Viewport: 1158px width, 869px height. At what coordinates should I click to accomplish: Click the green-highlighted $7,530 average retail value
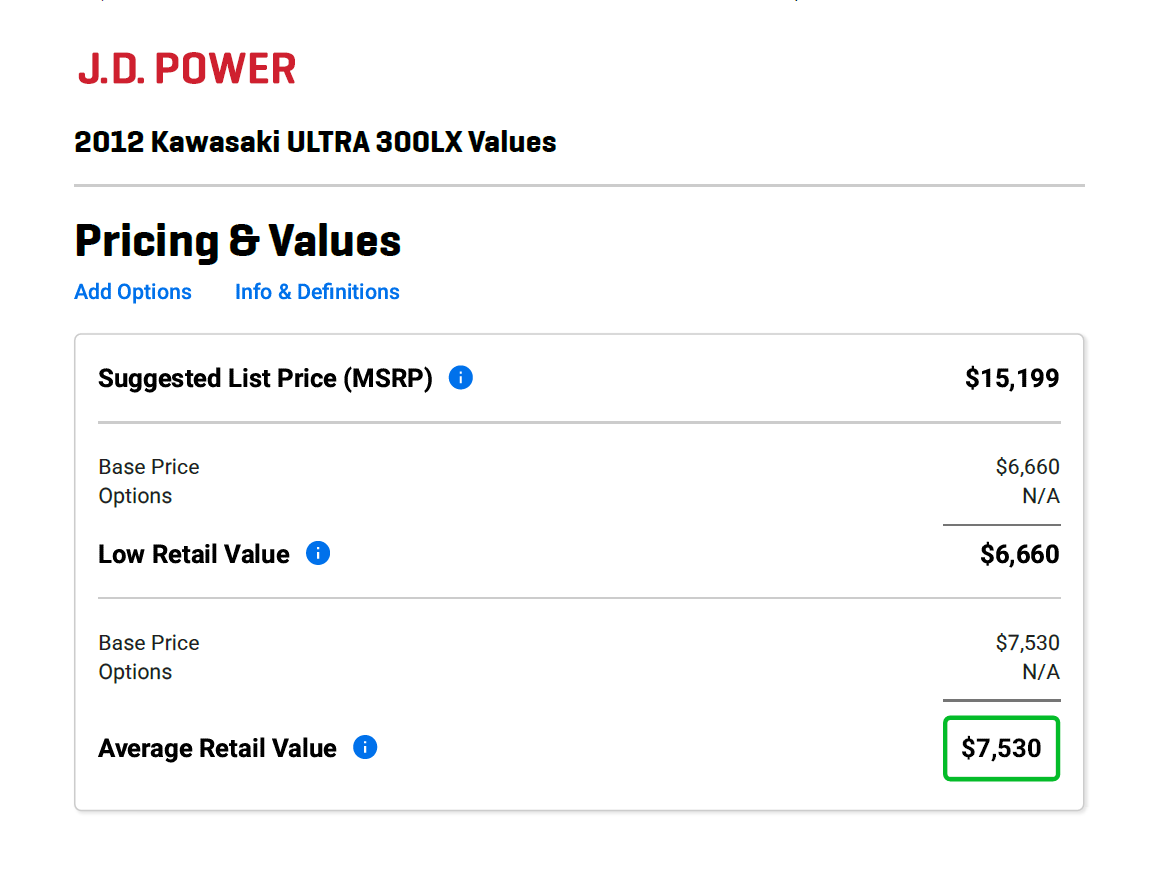(x=1001, y=748)
